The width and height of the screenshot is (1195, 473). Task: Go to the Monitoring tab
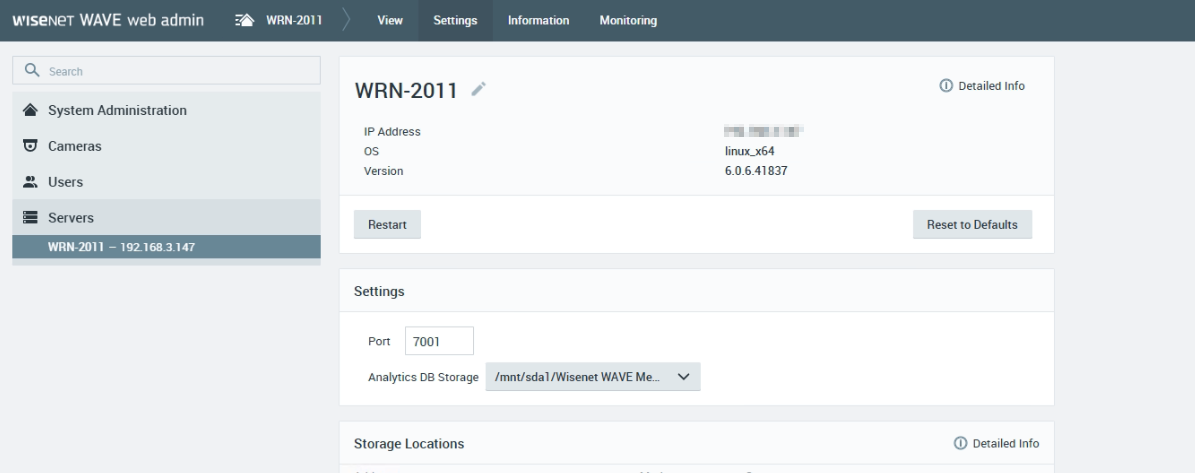[628, 21]
